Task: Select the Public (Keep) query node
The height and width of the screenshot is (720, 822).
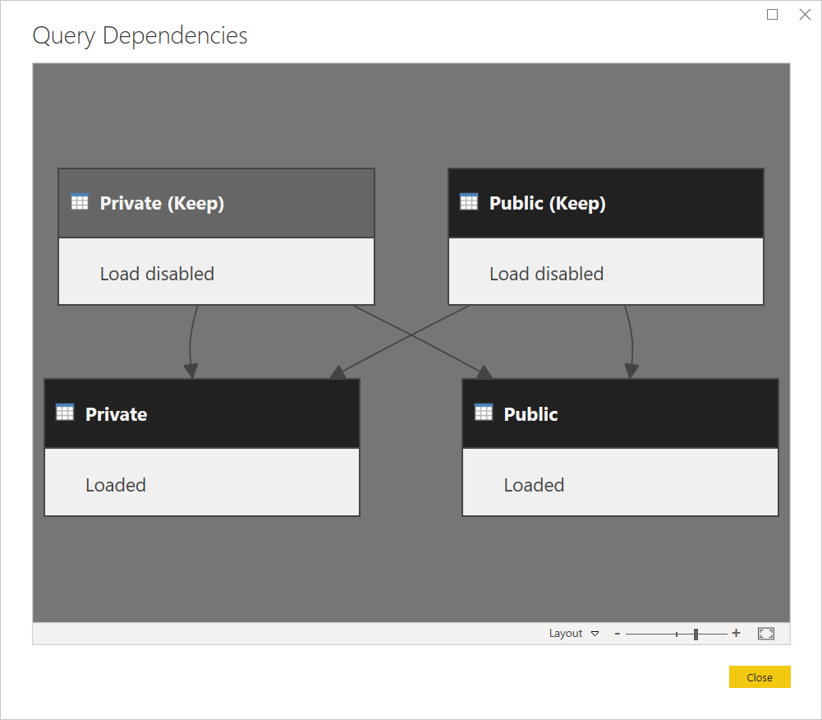Action: click(605, 202)
